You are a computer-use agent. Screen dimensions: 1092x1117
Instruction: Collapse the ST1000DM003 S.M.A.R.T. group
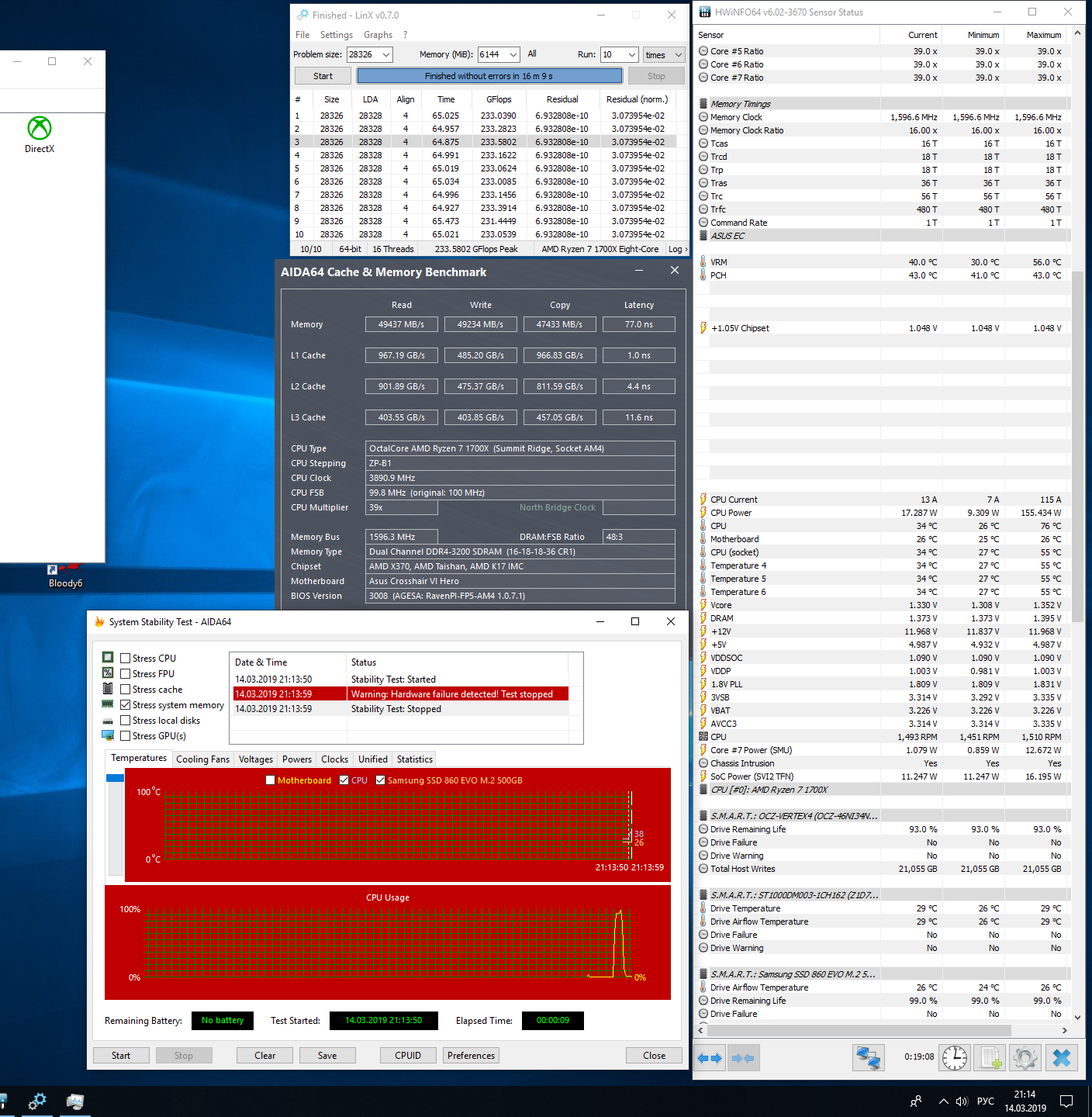(703, 895)
